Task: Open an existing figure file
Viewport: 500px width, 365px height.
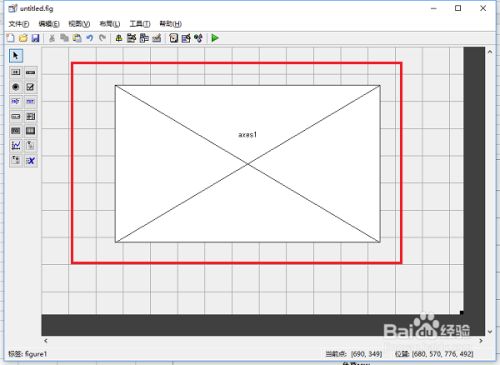Action: click(23, 38)
